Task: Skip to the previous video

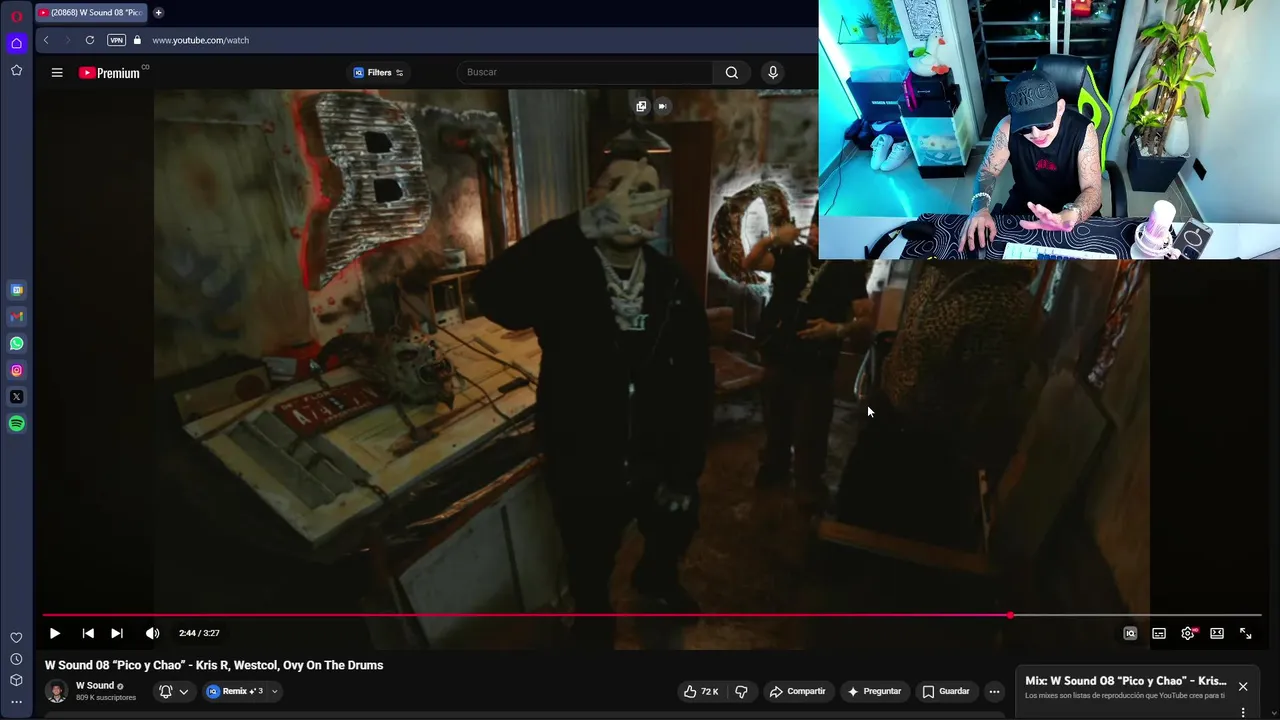Action: click(88, 633)
